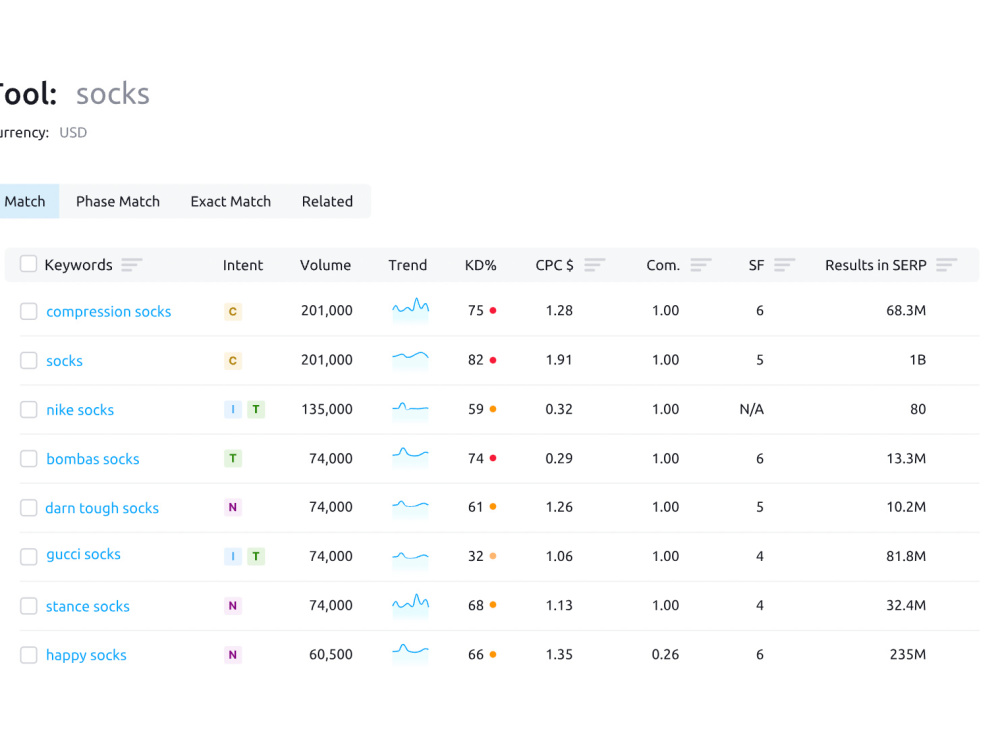Select the USD currency value
The image size is (1000, 750).
(73, 133)
